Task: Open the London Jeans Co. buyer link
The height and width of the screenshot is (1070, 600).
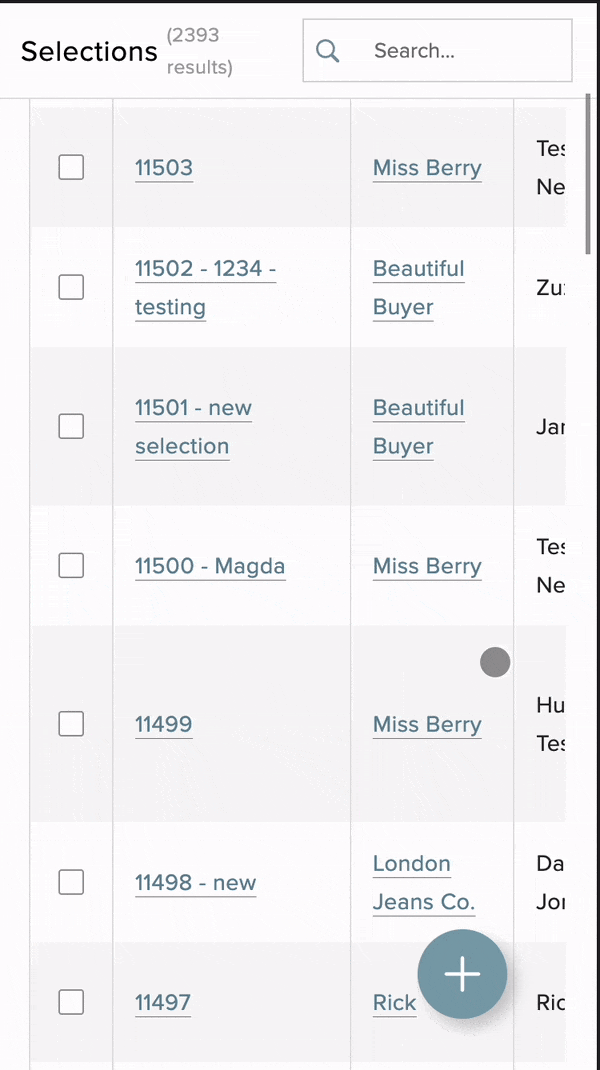Action: pyautogui.click(x=422, y=883)
